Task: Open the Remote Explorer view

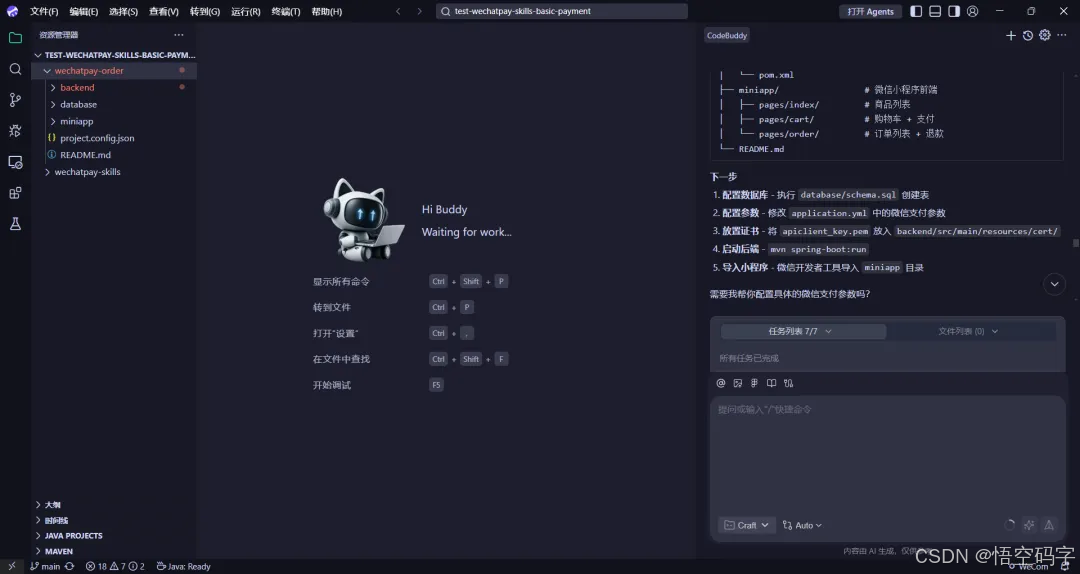Action: coord(15,162)
